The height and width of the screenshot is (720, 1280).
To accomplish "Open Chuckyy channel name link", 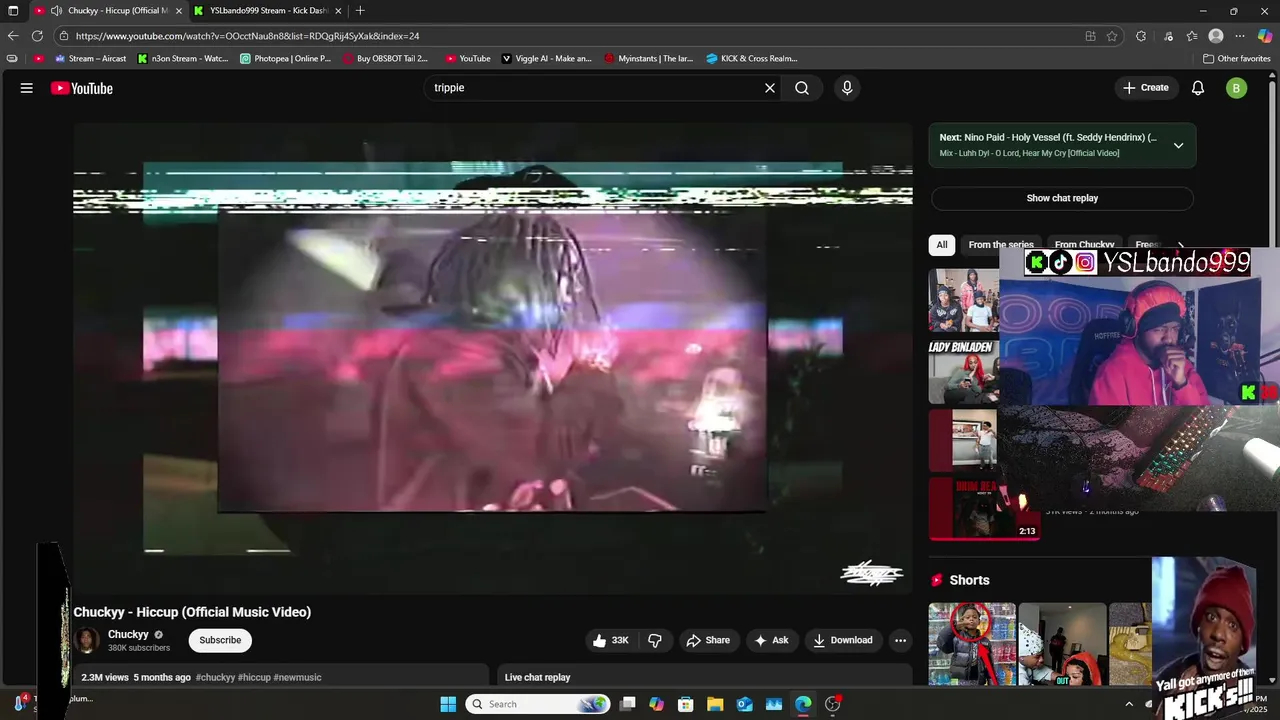I will pyautogui.click(x=128, y=634).
